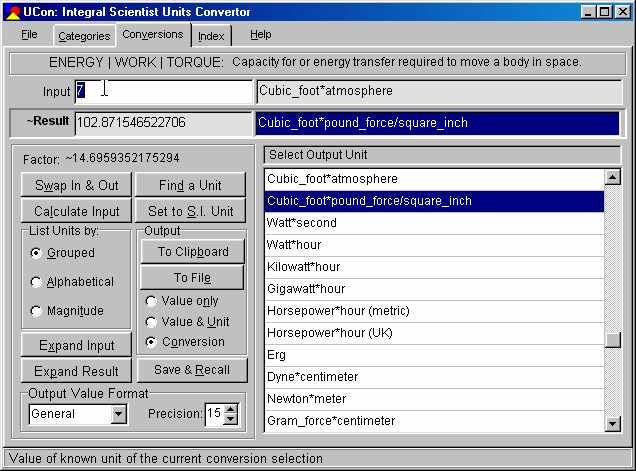
Task: Click the highlighted result unit field
Action: [x=438, y=123]
